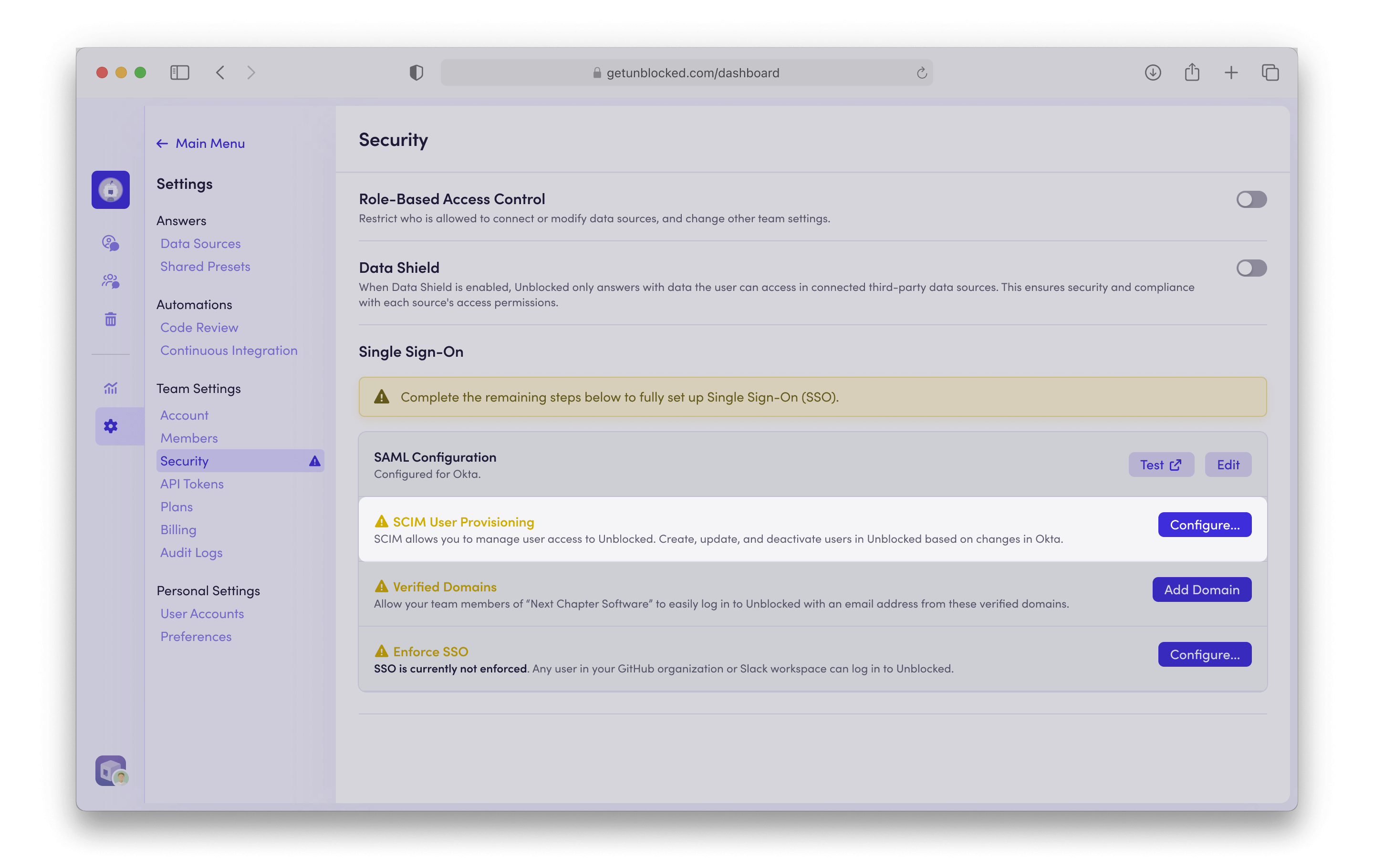Viewport: 1374px width, 868px height.
Task: Click the settings gear icon in left rail
Action: point(111,426)
